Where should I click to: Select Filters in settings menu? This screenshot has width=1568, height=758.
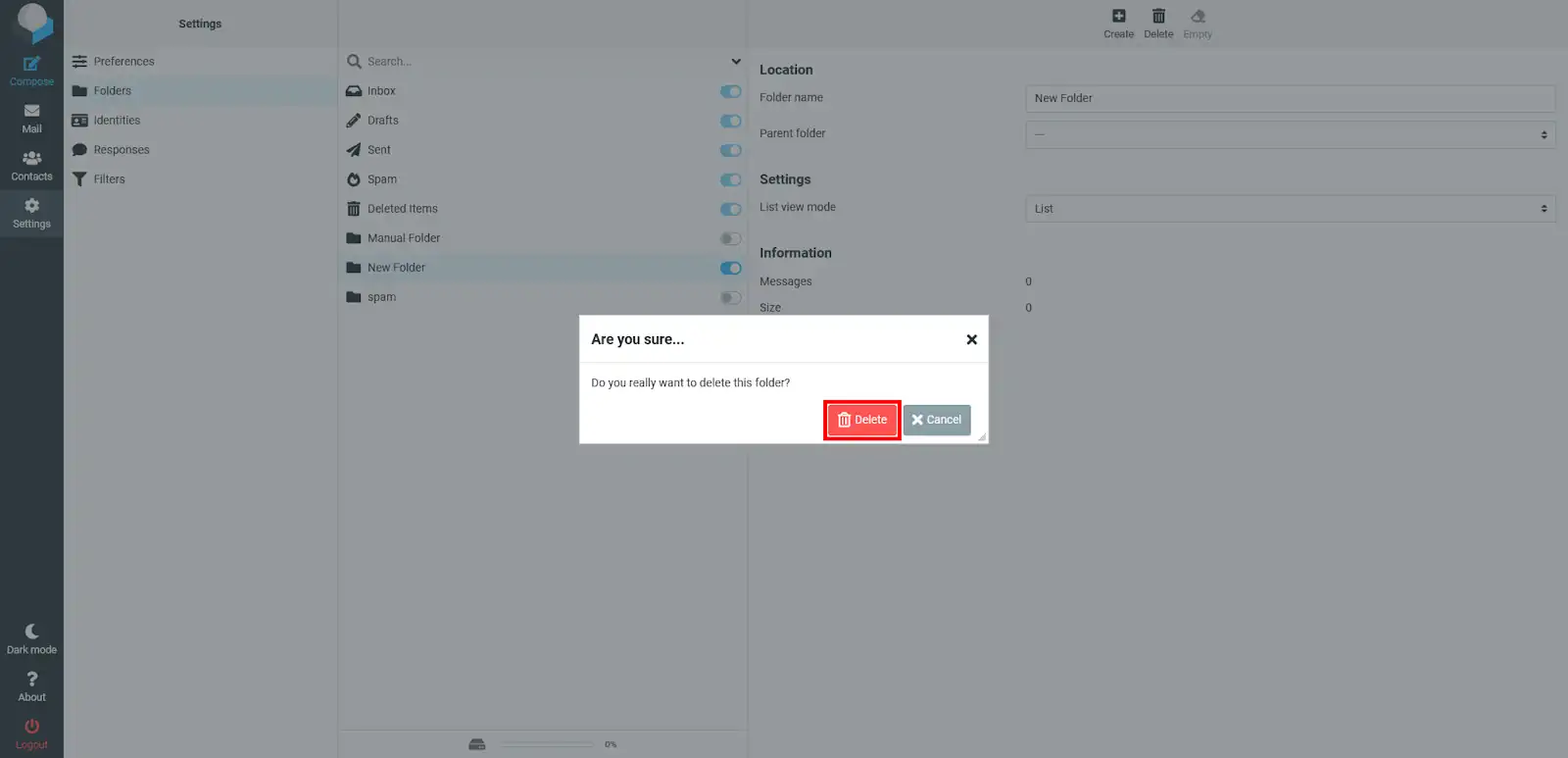(109, 179)
